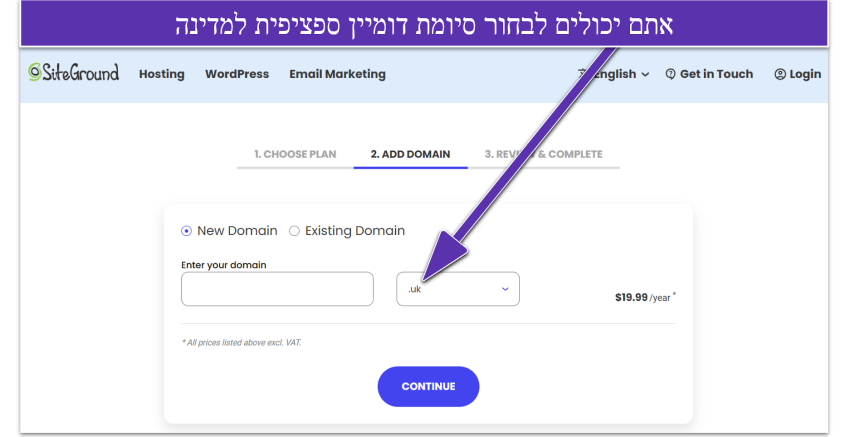Open the Email Marketing menu
Image resolution: width=850 pixels, height=437 pixels.
tap(337, 74)
